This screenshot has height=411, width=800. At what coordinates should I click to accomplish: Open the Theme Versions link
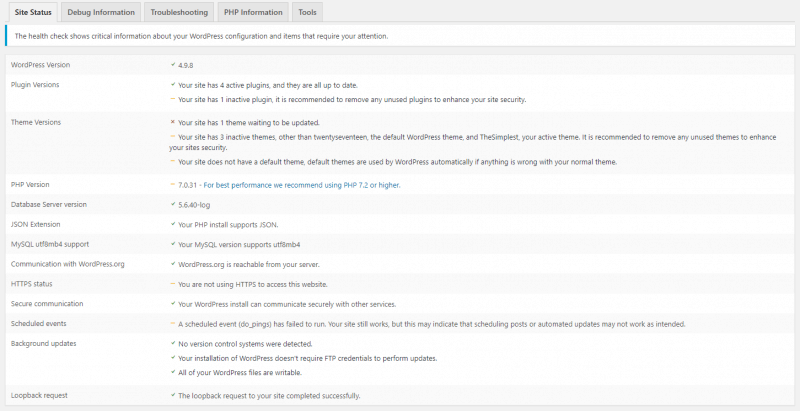[35, 122]
